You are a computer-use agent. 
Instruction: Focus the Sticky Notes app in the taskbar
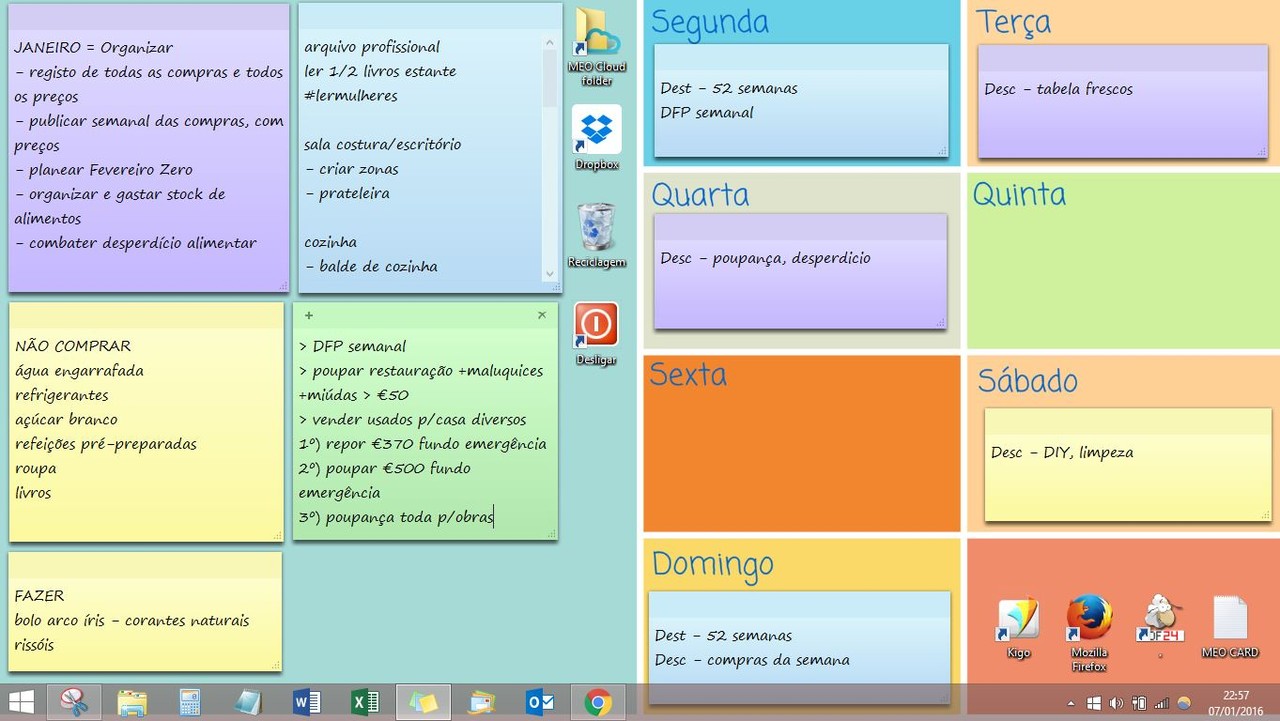423,700
